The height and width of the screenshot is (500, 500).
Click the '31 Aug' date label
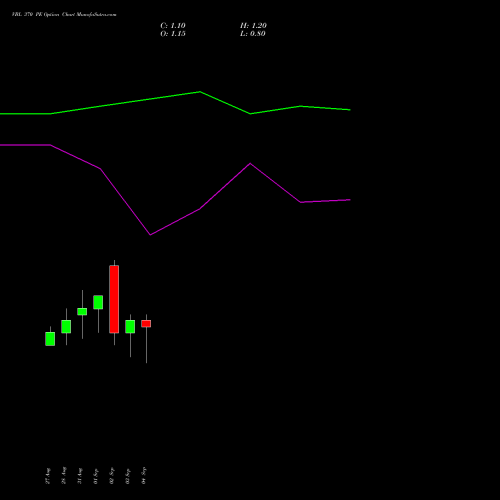point(80,476)
